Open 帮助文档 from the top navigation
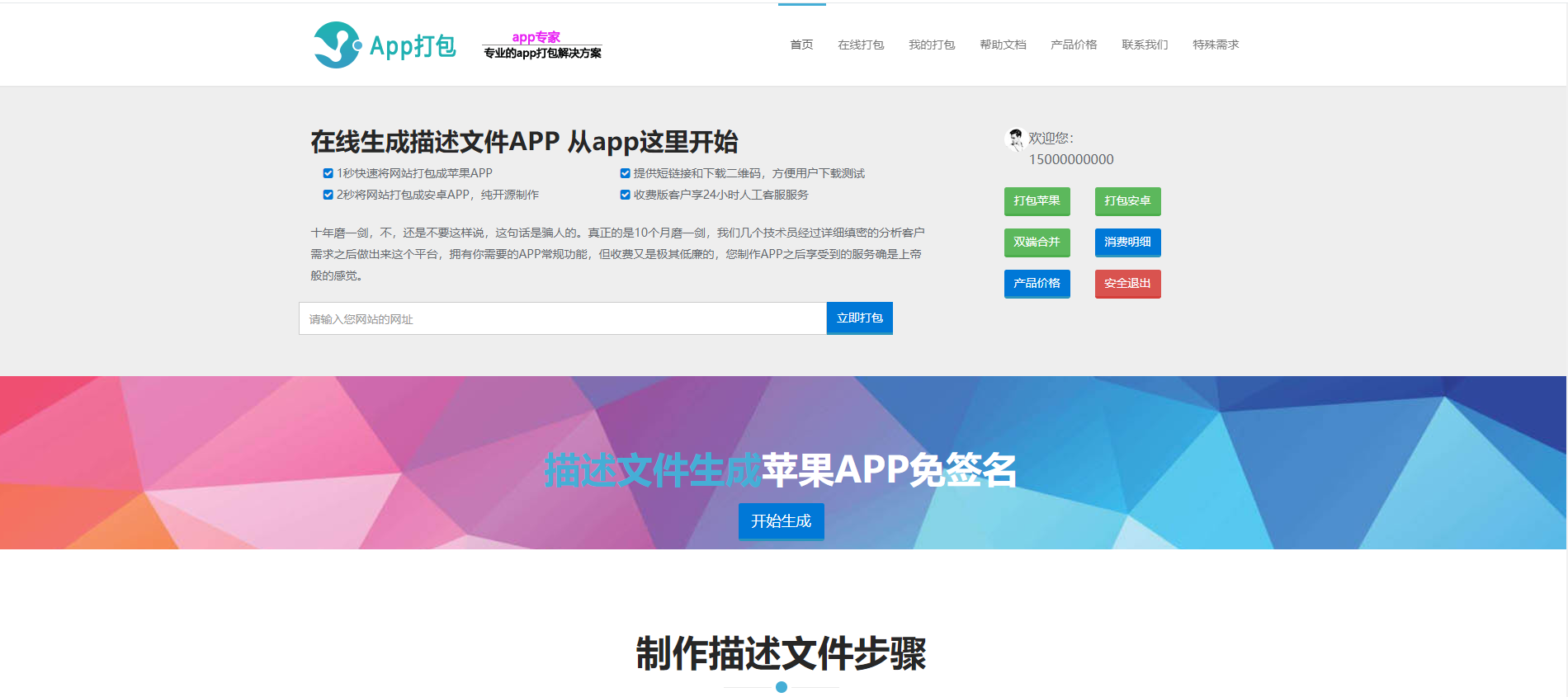The height and width of the screenshot is (697, 1568). (x=1003, y=45)
